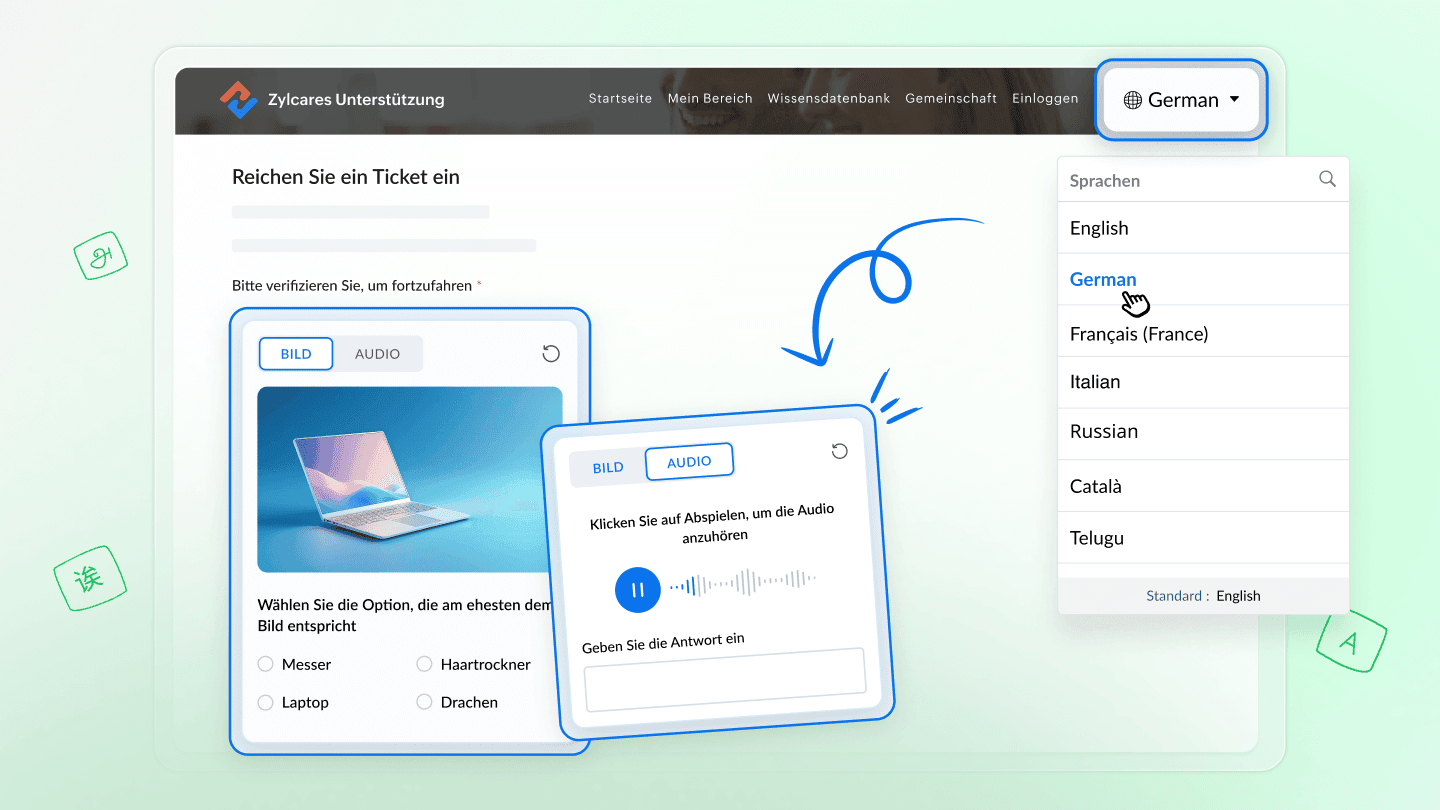Click the answer input field under audio

[x=724, y=681]
